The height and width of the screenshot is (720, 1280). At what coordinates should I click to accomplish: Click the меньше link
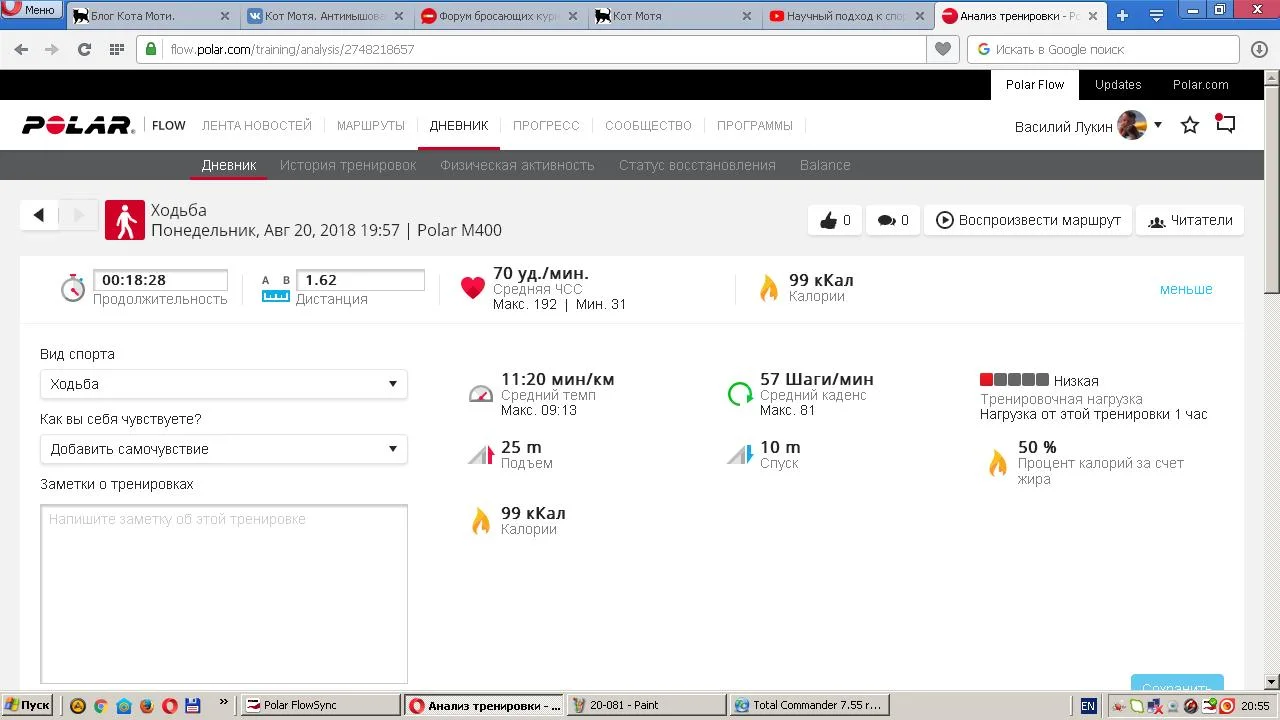(1186, 289)
